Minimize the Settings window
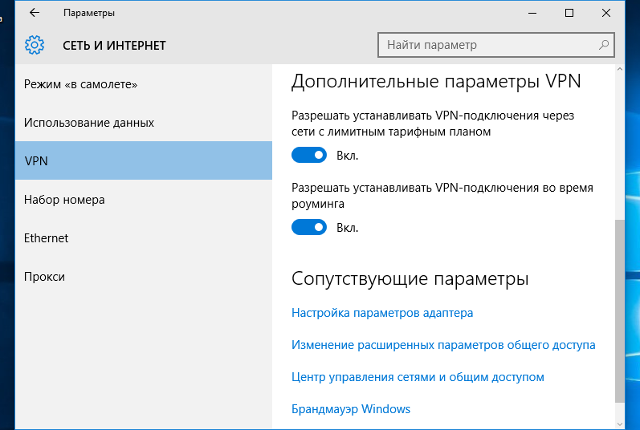Viewport: 640px width, 430px height. coord(523,13)
